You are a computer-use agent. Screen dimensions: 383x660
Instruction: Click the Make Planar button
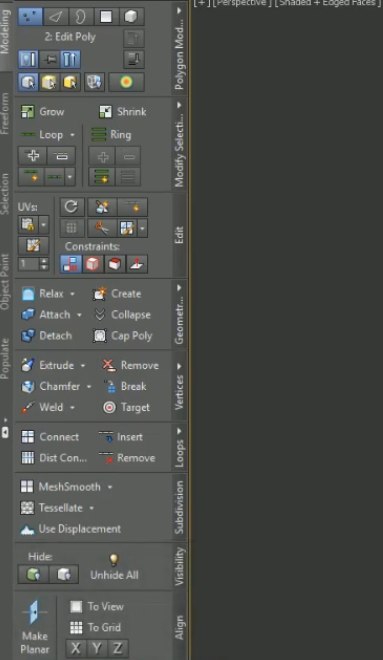pyautogui.click(x=35, y=627)
